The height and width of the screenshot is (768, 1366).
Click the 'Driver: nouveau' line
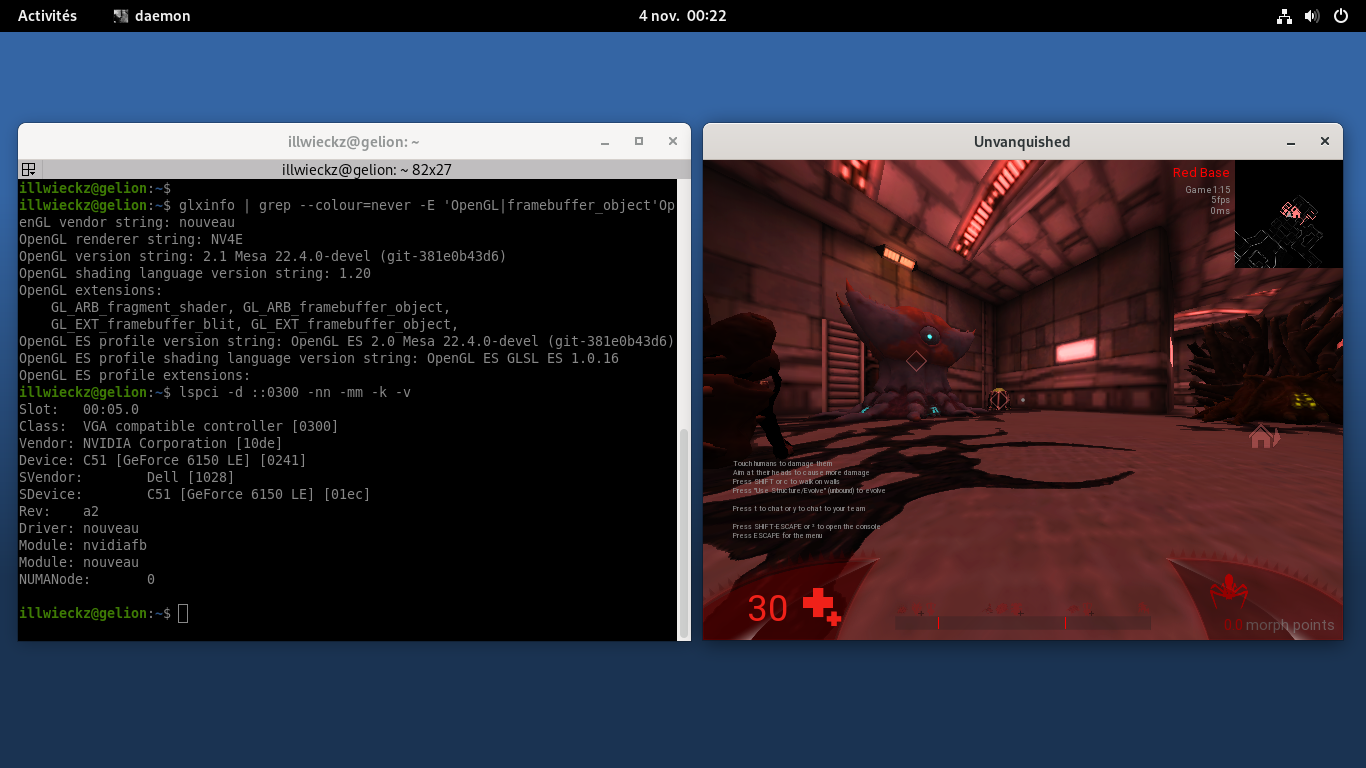79,528
